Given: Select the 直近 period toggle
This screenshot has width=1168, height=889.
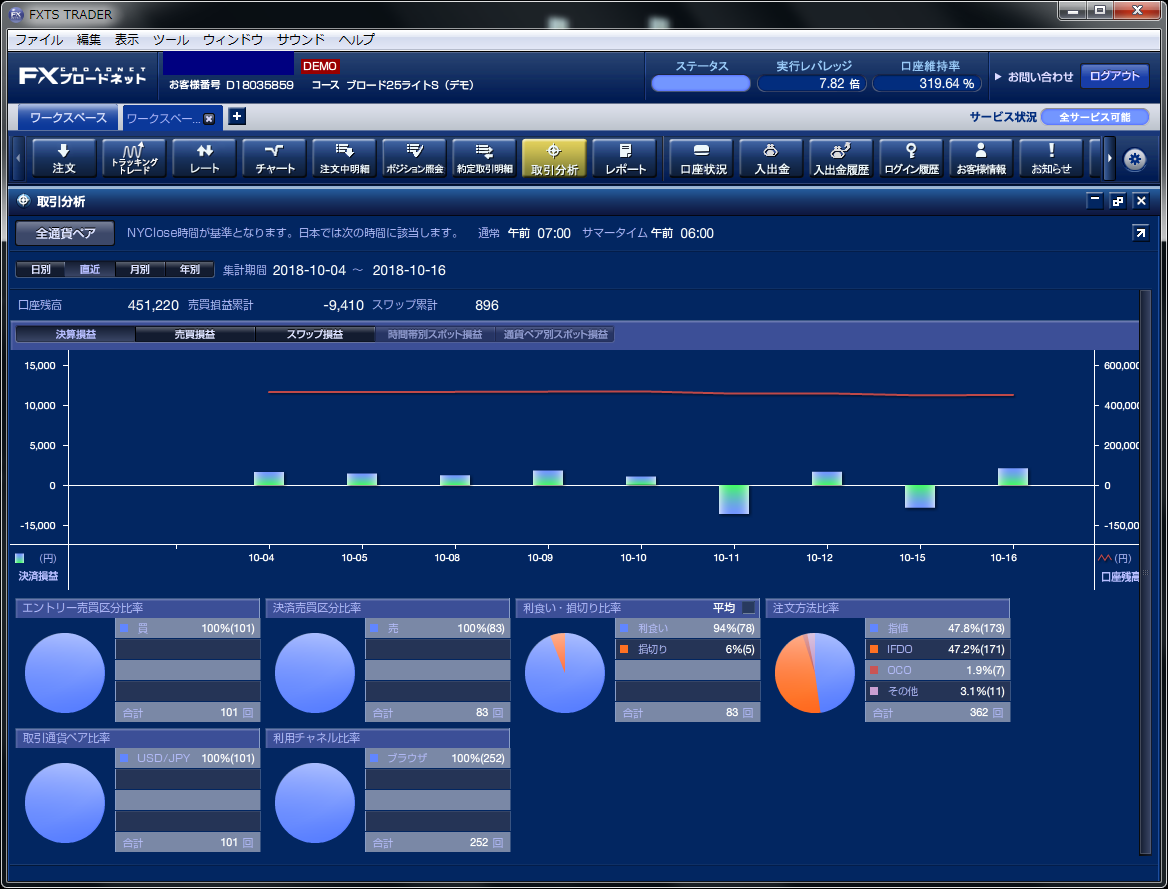Looking at the screenshot, I should pyautogui.click(x=90, y=270).
